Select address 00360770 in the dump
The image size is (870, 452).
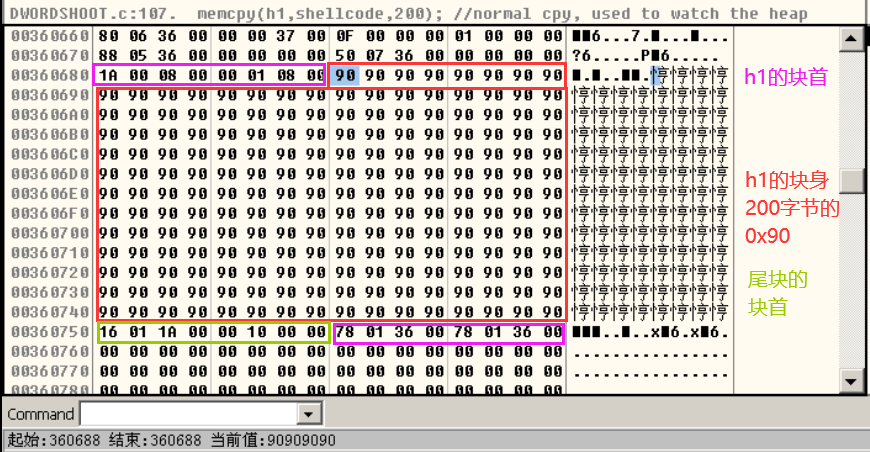(50, 371)
